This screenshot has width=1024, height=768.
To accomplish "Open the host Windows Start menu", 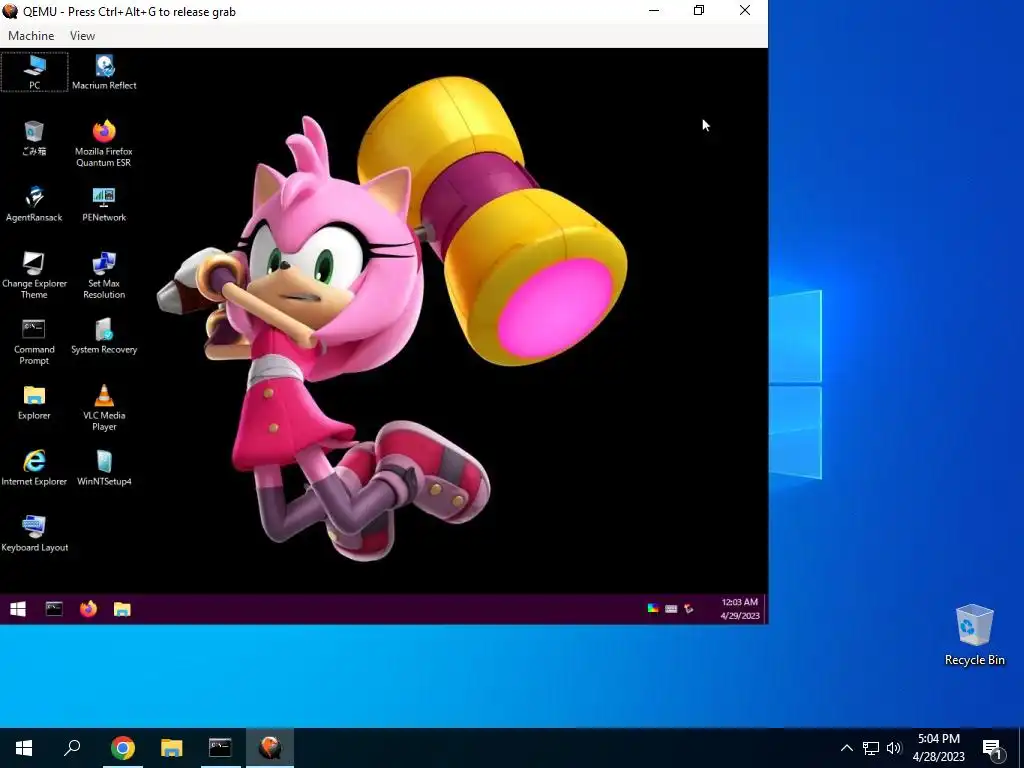I will [24, 748].
